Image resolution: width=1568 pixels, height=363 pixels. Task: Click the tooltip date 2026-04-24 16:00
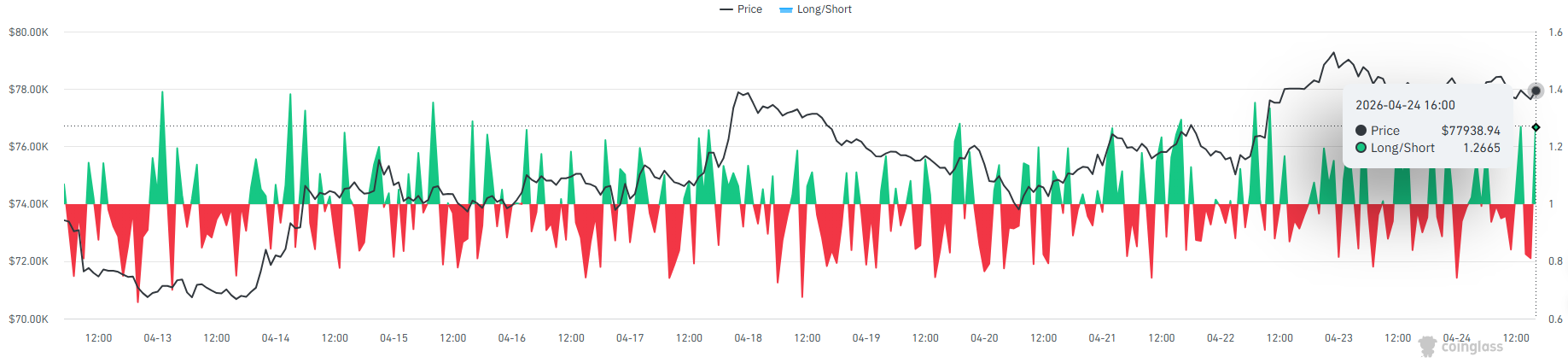1405,105
